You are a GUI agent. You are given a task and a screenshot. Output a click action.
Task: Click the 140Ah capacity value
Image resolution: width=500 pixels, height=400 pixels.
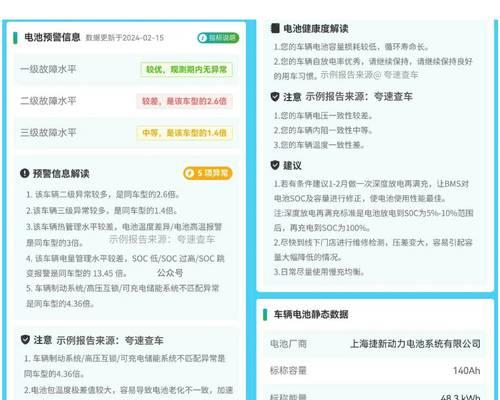point(467,370)
